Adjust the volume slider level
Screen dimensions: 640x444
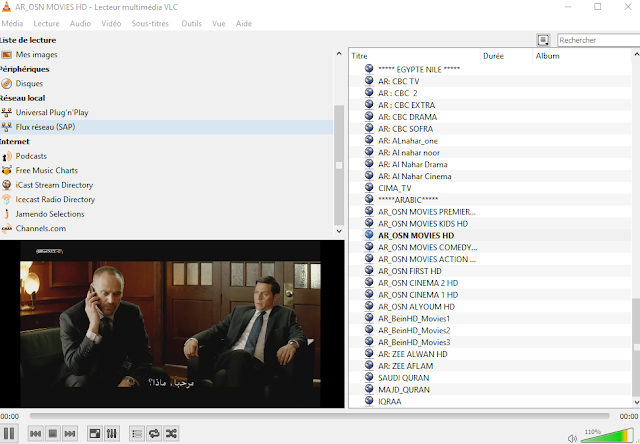[607, 435]
